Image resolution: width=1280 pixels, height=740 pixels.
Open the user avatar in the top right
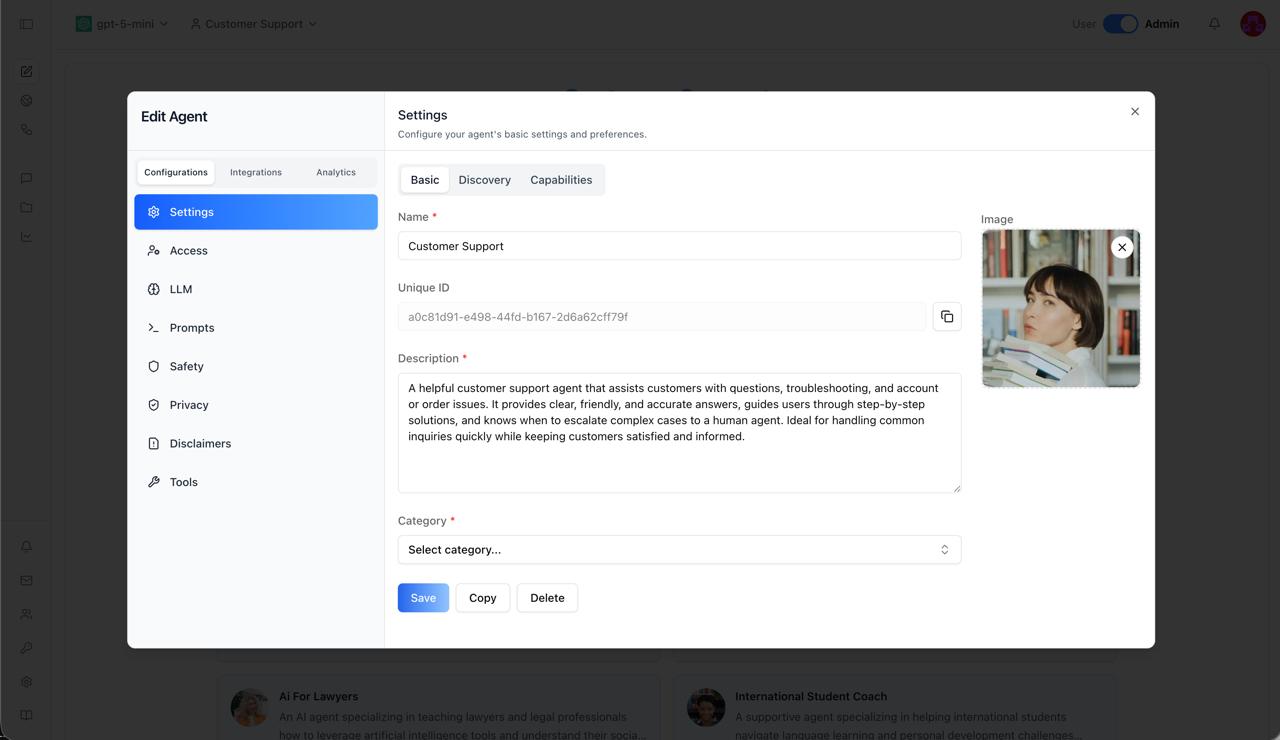1253,24
